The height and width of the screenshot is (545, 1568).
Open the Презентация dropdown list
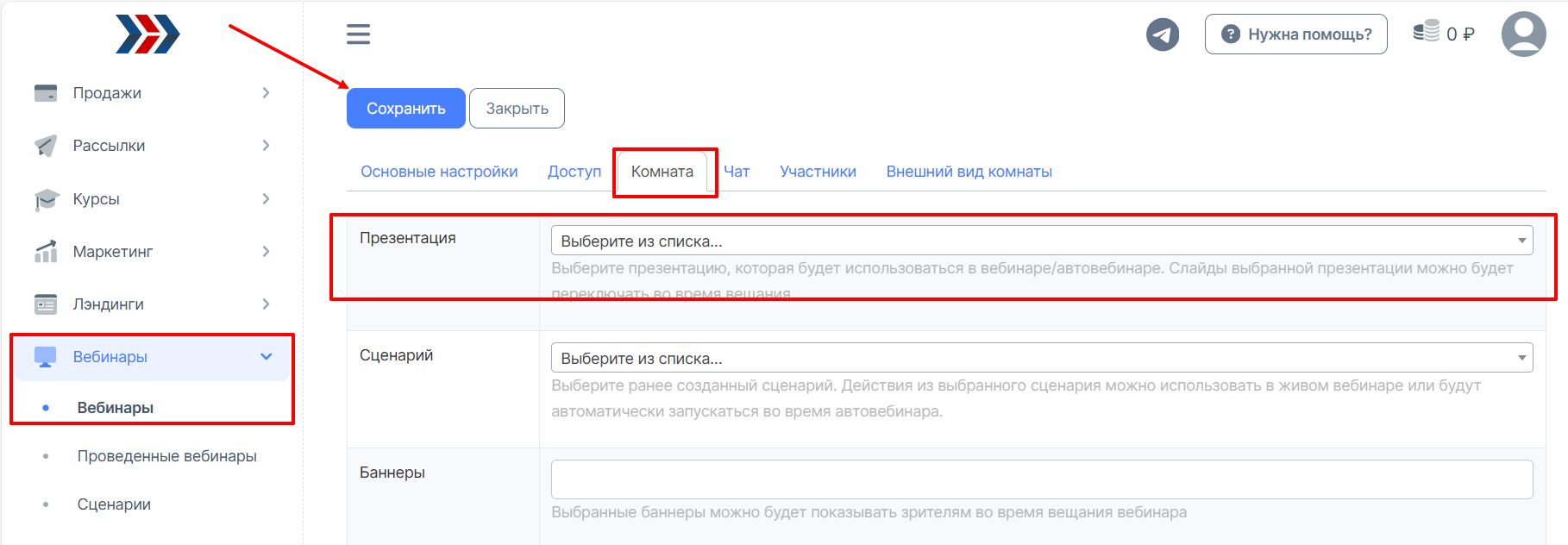tap(1041, 241)
